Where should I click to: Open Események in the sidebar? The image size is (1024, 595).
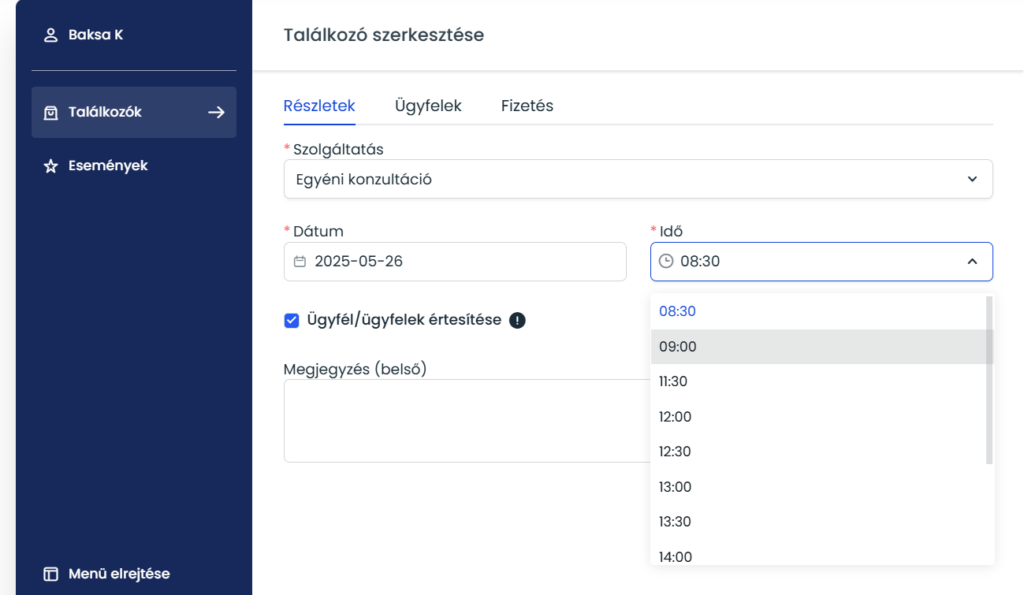tap(107, 166)
